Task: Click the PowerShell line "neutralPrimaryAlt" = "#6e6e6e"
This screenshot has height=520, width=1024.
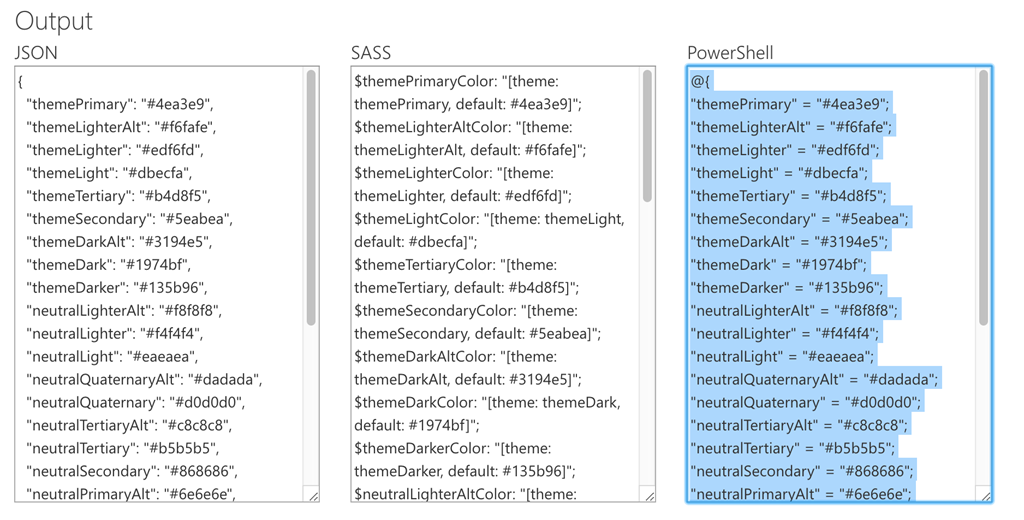Action: coord(801,494)
